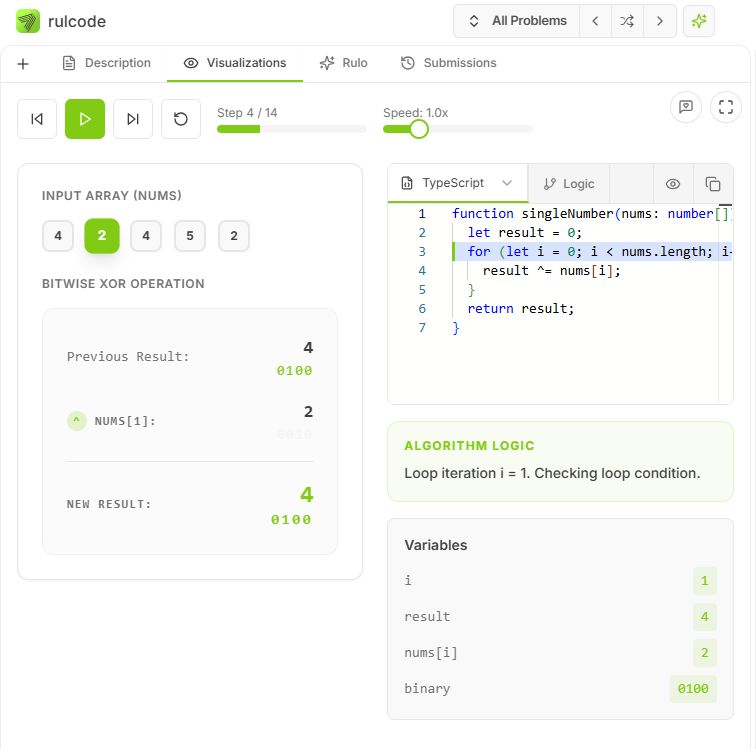Screen dimensions: 756x749
Task: Open the All Problems selector
Action: [x=517, y=21]
